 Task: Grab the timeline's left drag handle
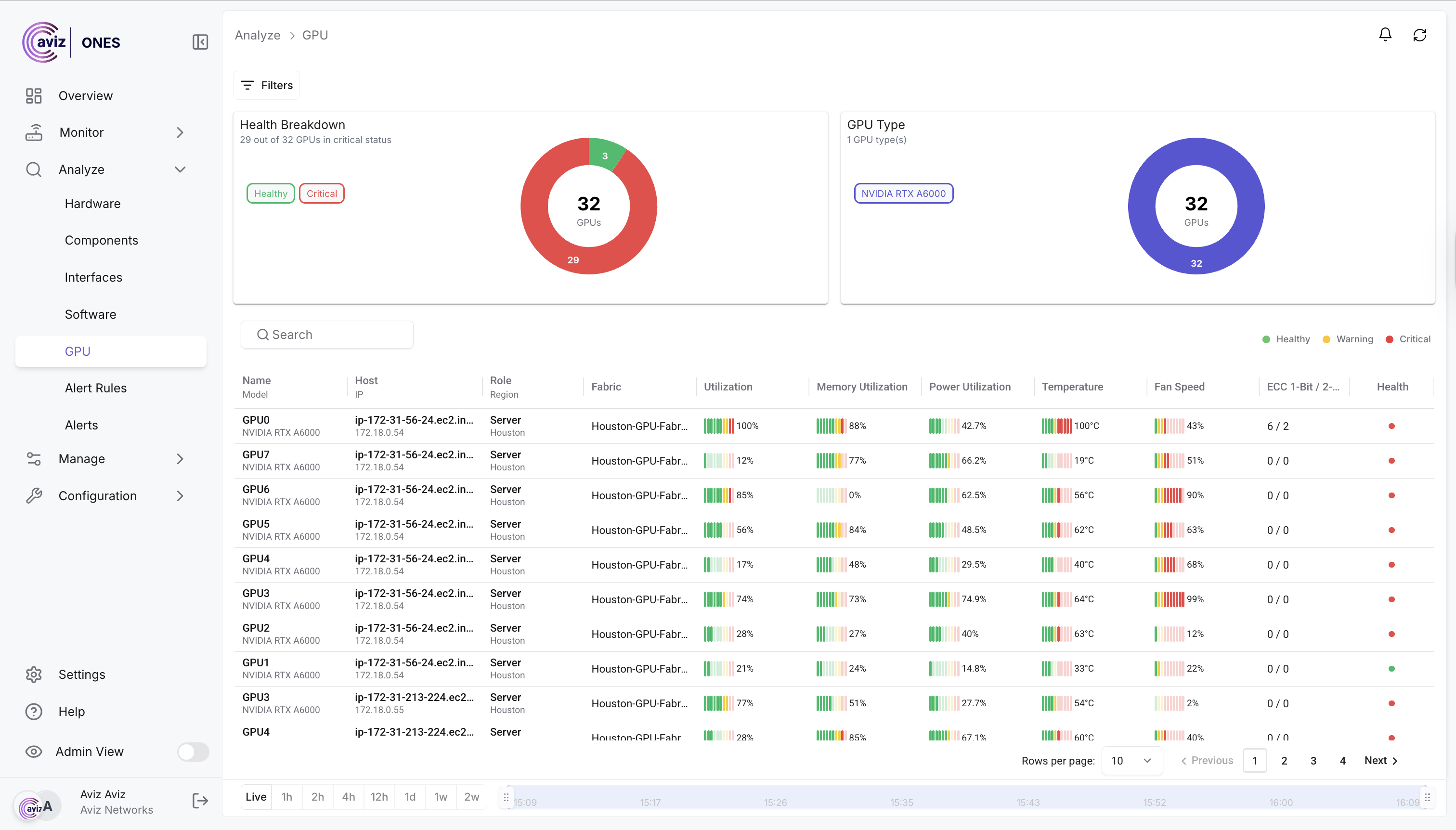click(x=506, y=797)
